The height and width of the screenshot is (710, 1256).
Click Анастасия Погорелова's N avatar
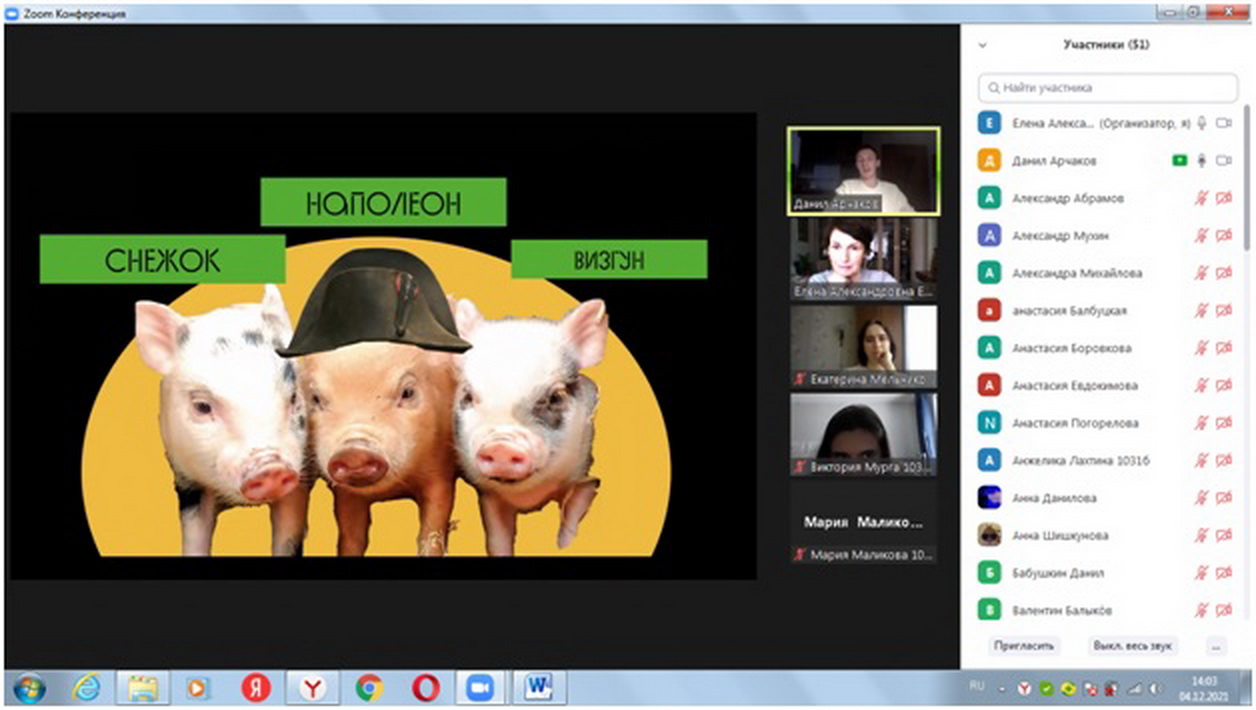point(989,423)
